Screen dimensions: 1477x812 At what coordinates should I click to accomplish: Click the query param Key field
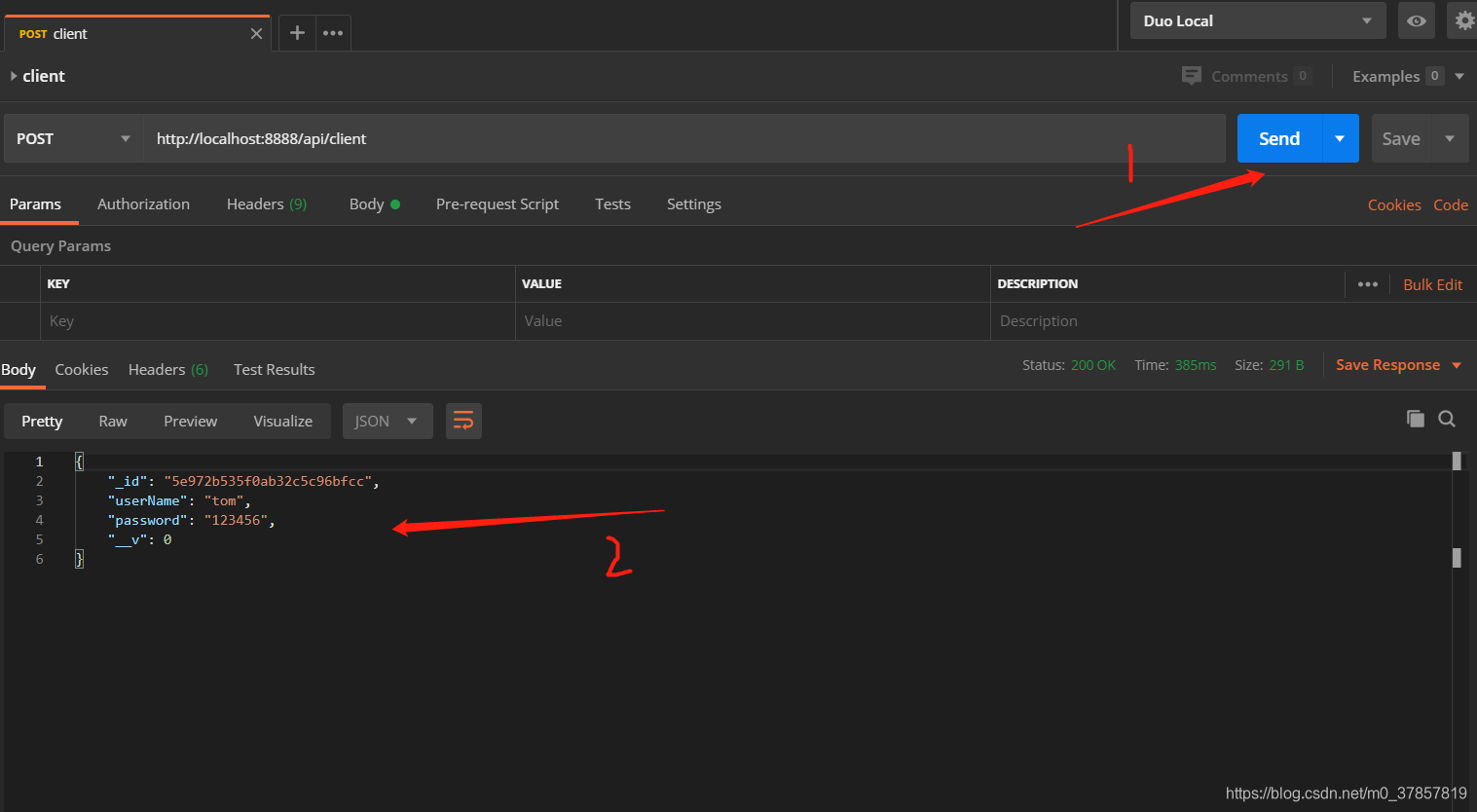point(277,321)
